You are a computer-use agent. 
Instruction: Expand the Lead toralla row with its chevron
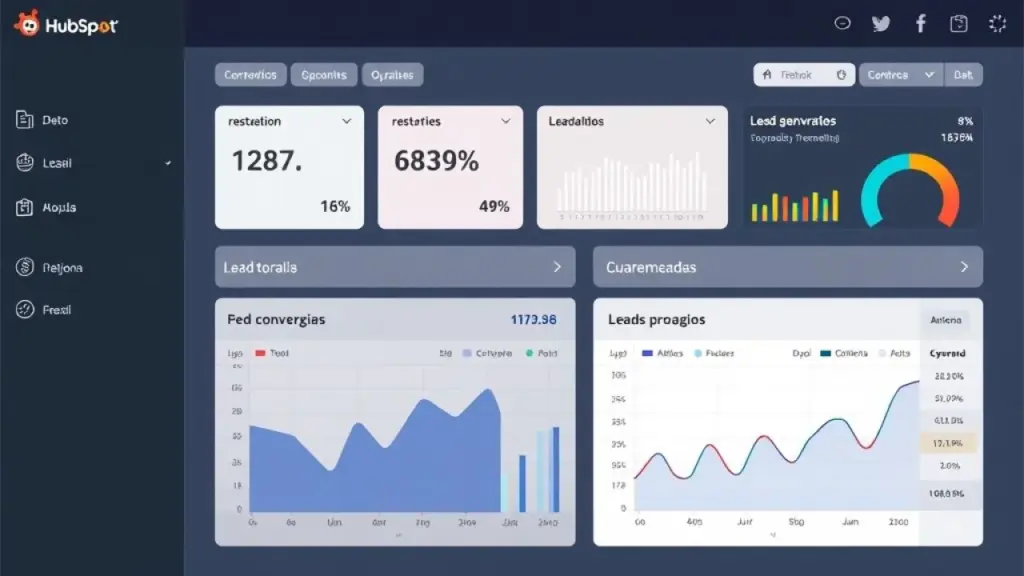pyautogui.click(x=556, y=266)
